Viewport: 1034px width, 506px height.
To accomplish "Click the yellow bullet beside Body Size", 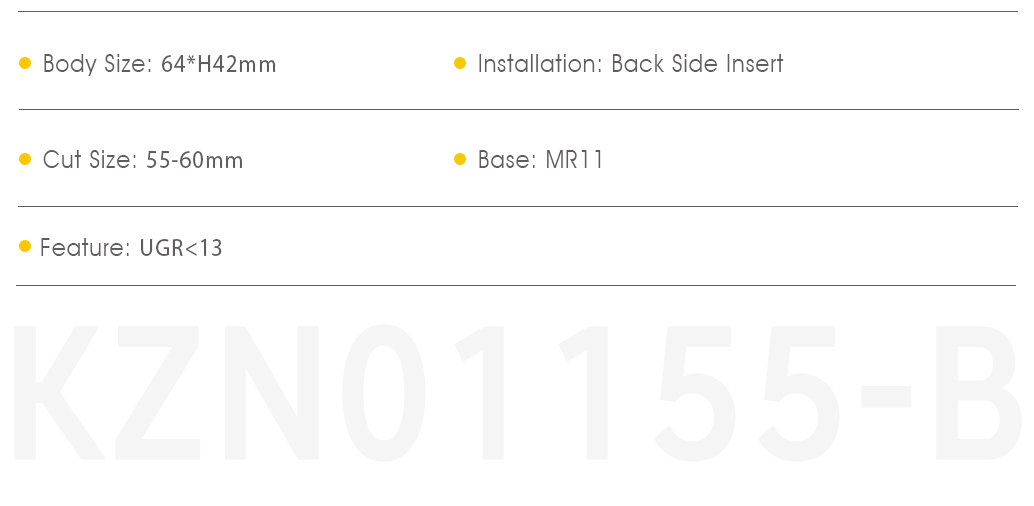I will click(x=25, y=63).
